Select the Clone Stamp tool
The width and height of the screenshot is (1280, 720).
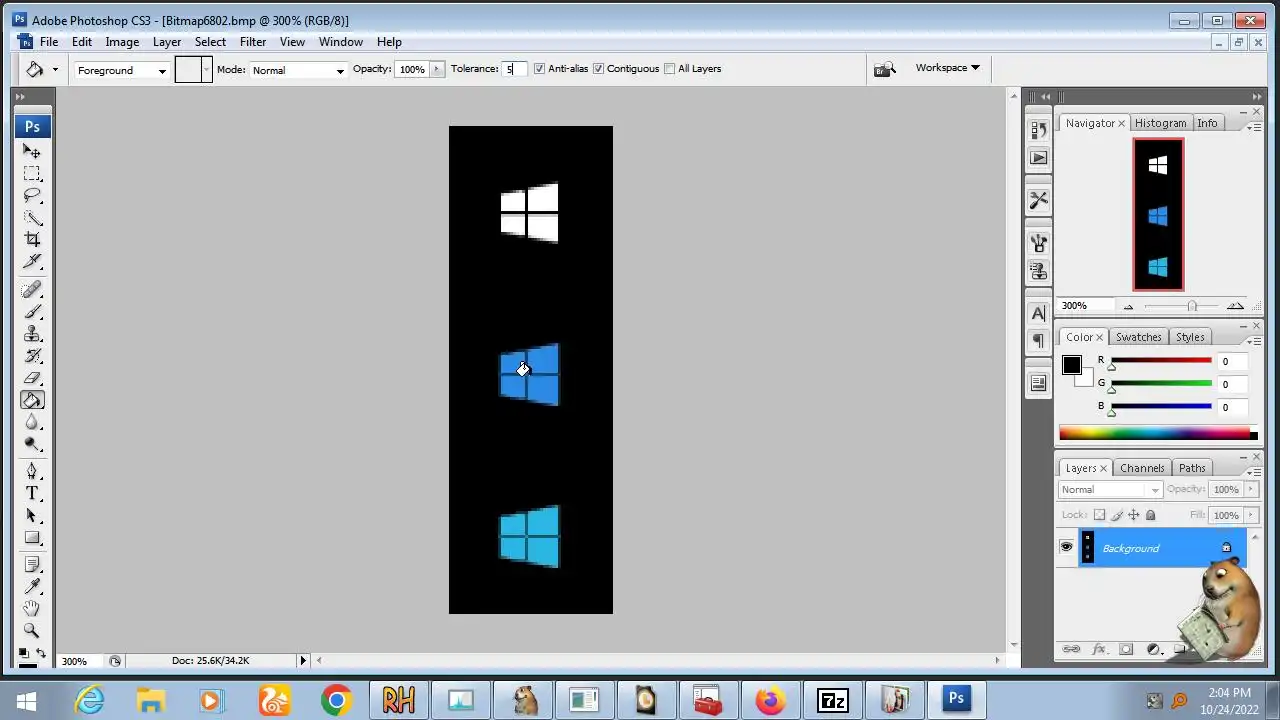tap(32, 334)
